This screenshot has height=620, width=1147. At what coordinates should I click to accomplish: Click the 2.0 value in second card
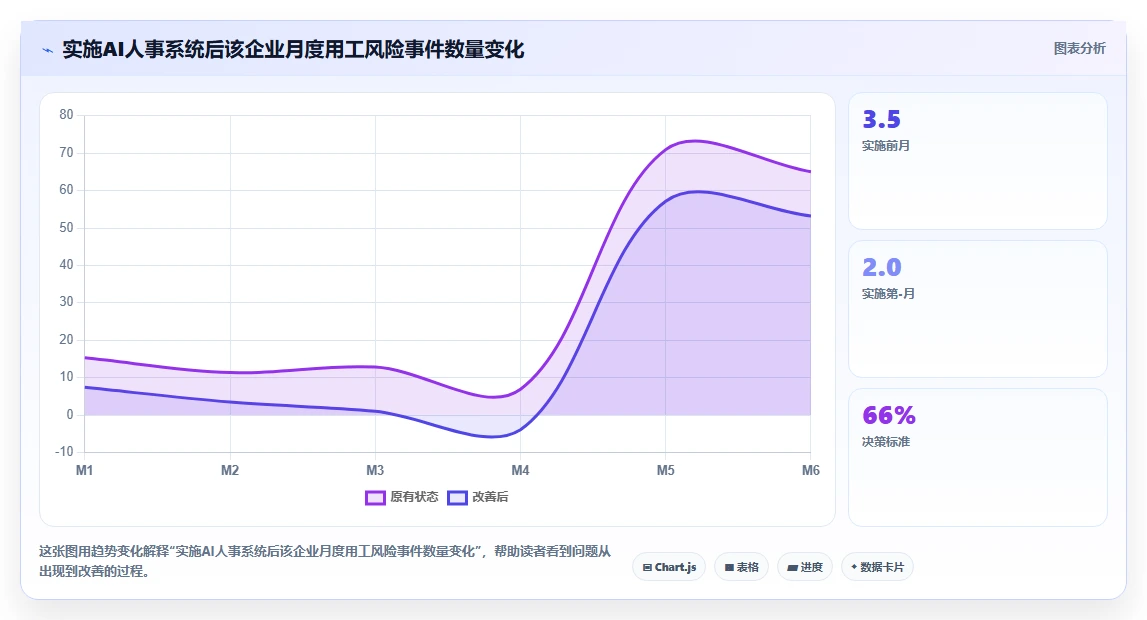pyautogui.click(x=881, y=267)
